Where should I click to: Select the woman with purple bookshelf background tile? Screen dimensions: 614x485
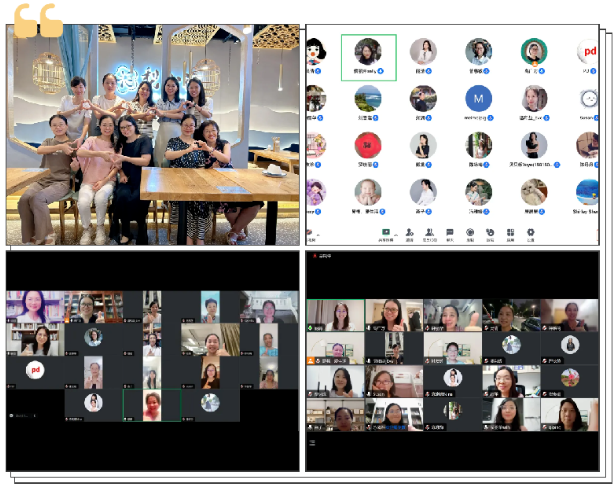click(35, 307)
